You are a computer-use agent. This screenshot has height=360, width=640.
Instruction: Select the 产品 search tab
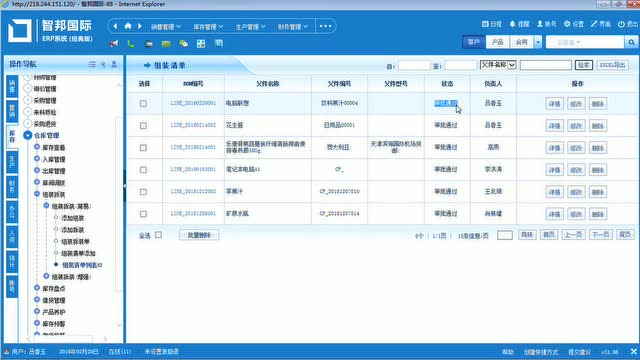pos(498,42)
